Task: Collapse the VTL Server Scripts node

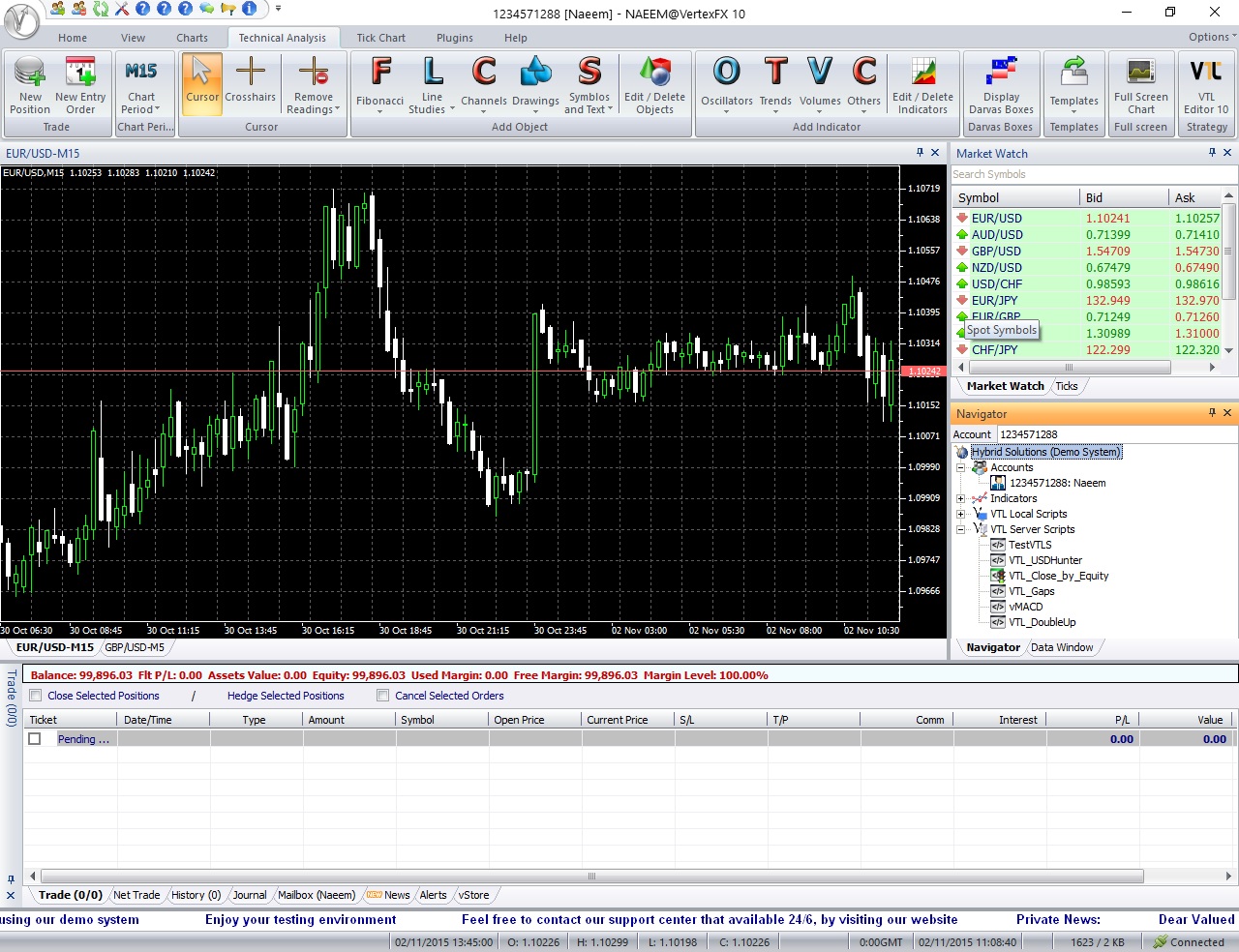Action: tap(961, 529)
